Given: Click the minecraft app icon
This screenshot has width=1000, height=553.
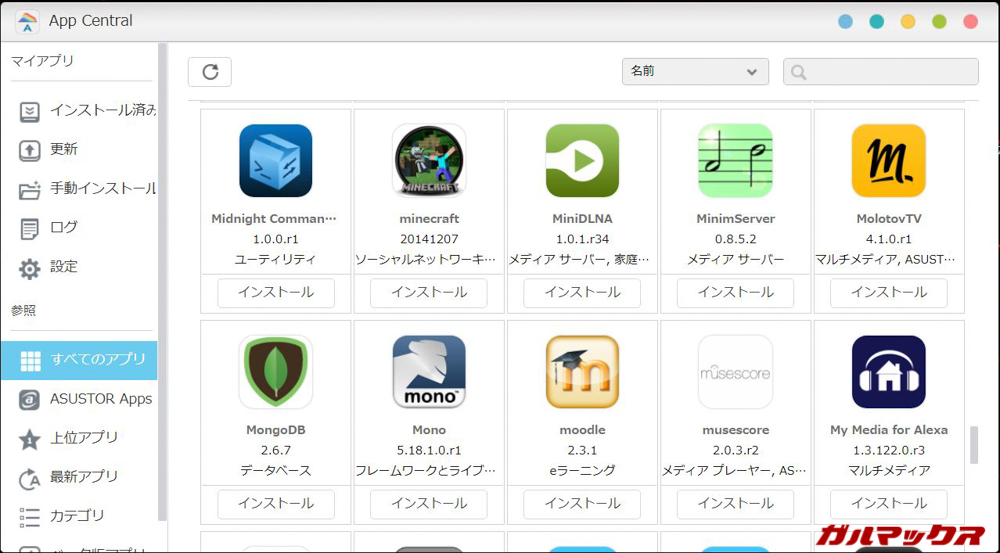Looking at the screenshot, I should click(x=429, y=161).
